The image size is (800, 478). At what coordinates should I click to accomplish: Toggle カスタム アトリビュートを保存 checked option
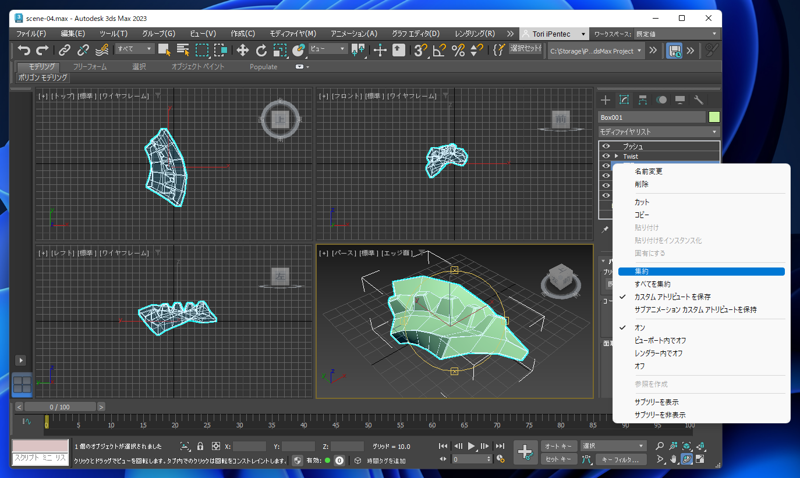click(672, 297)
